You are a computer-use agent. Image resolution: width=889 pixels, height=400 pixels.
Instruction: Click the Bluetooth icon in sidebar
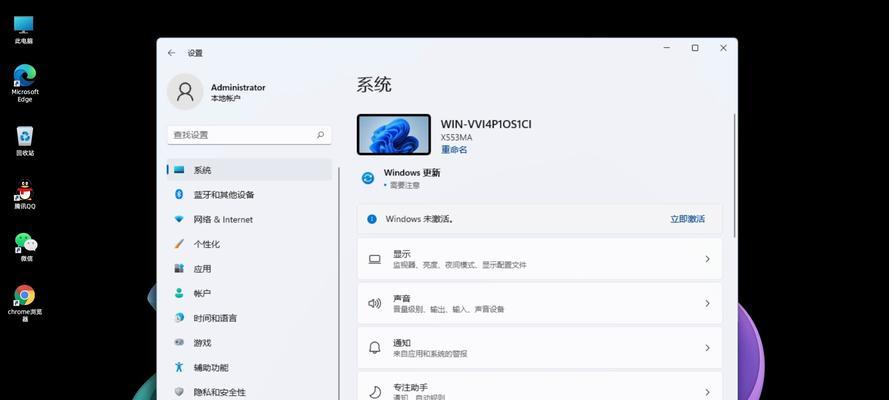[179, 194]
